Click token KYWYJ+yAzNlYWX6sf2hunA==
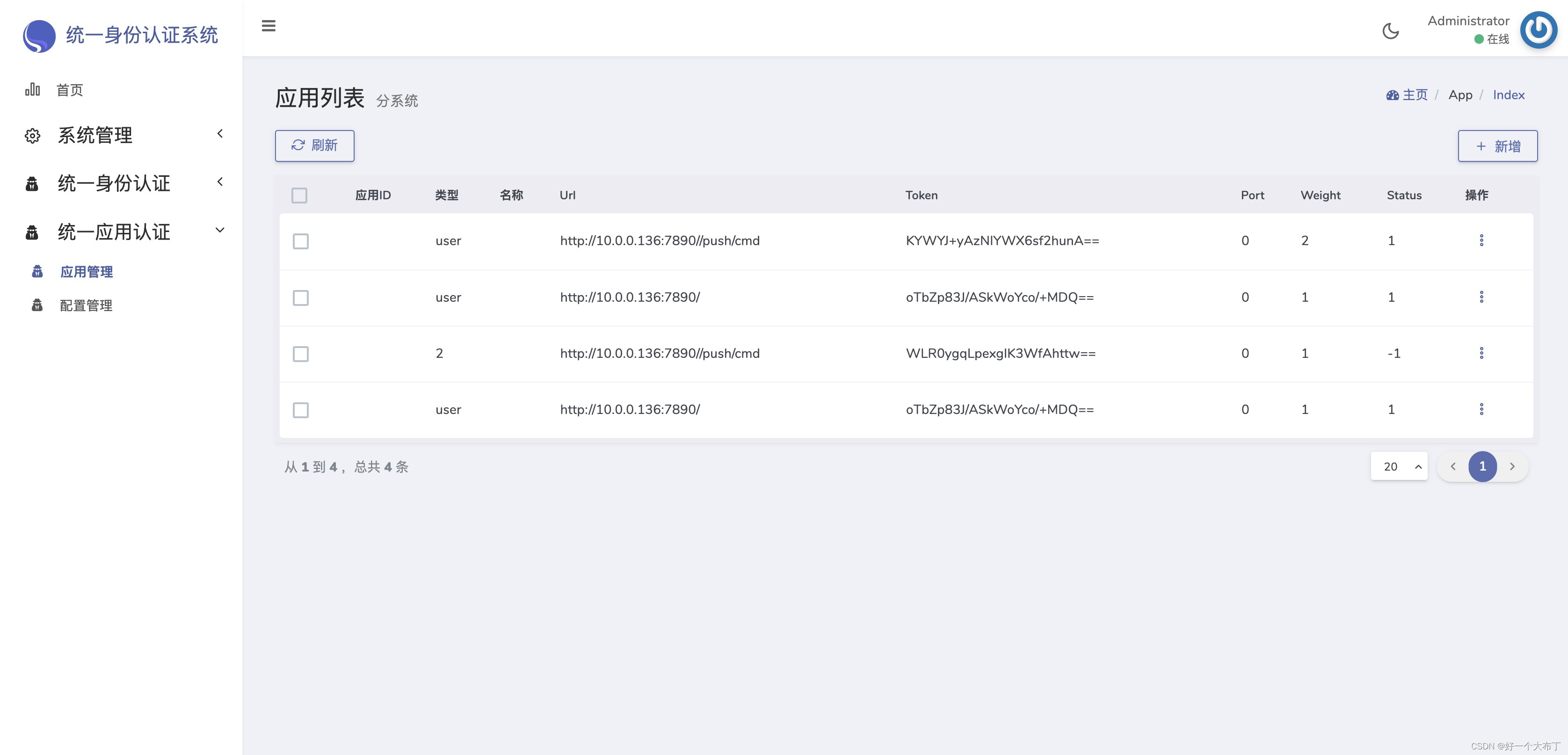The height and width of the screenshot is (755, 1568). click(x=1002, y=240)
